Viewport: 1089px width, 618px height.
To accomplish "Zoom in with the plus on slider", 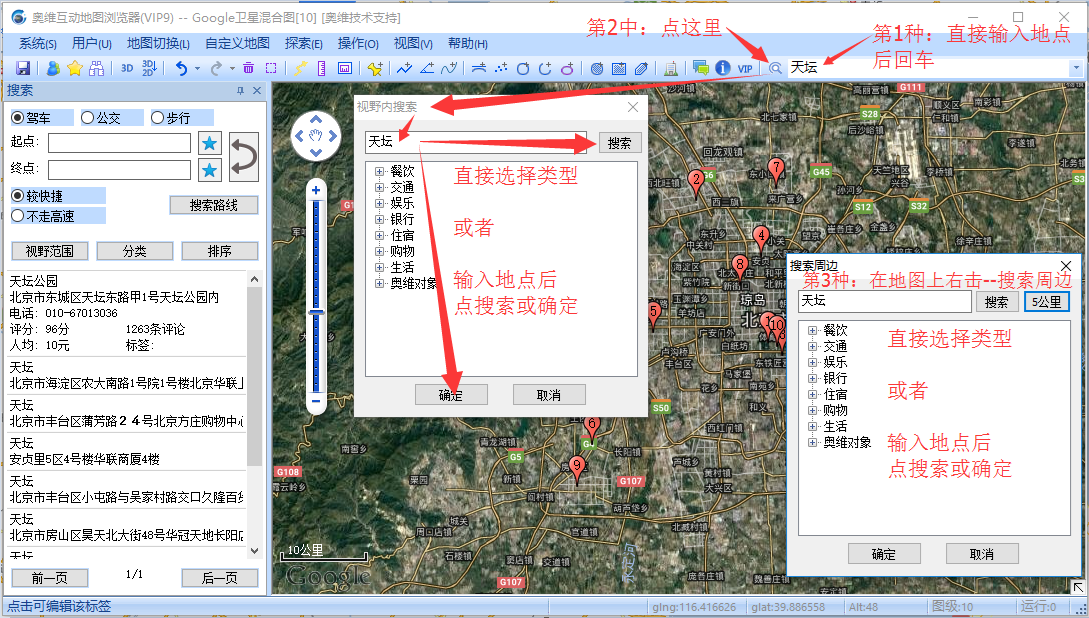I will (x=316, y=190).
